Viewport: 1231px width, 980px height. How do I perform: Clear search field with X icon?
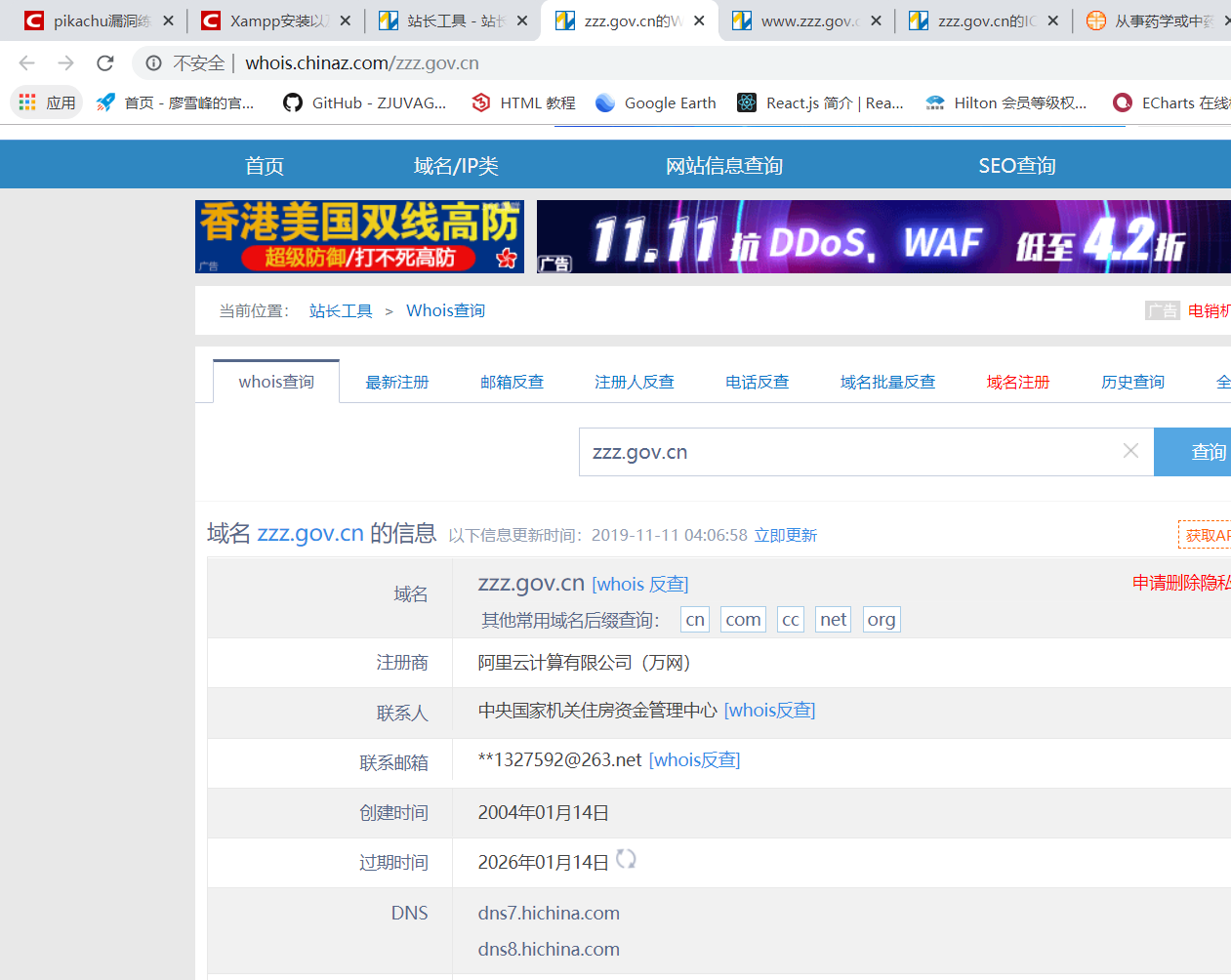click(x=1130, y=451)
